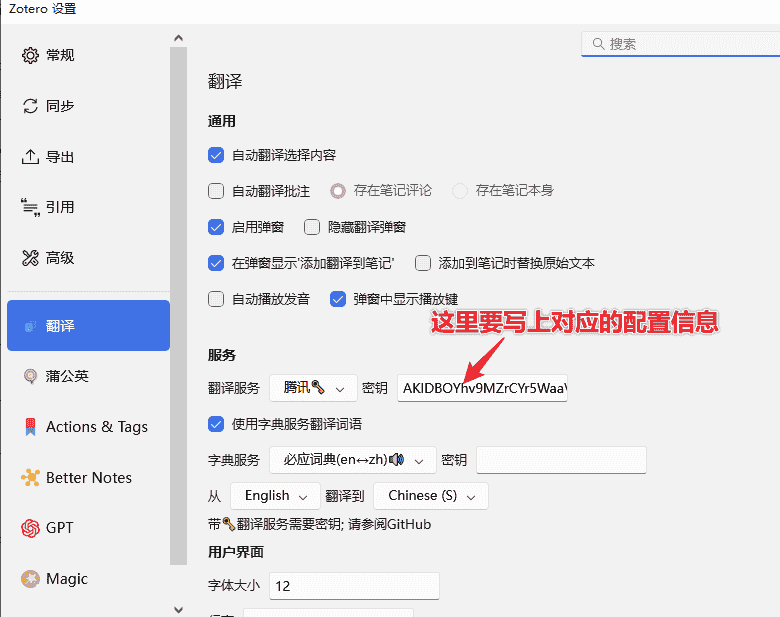Click the red GPT logo icon
This screenshot has width=780, height=617.
click(x=30, y=528)
